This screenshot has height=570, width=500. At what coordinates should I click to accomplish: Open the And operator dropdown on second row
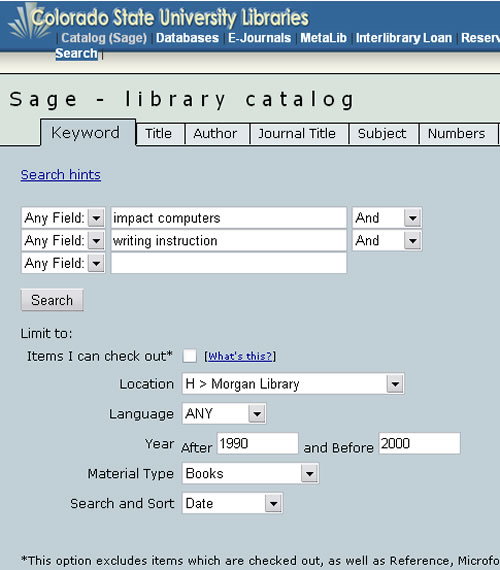tap(387, 241)
